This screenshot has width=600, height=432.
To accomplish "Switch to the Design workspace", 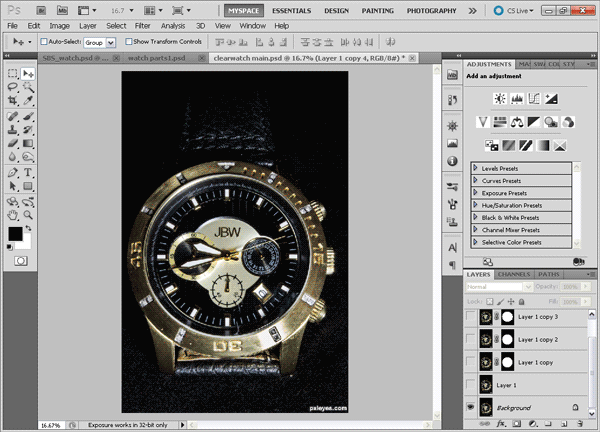I will click(x=336, y=11).
